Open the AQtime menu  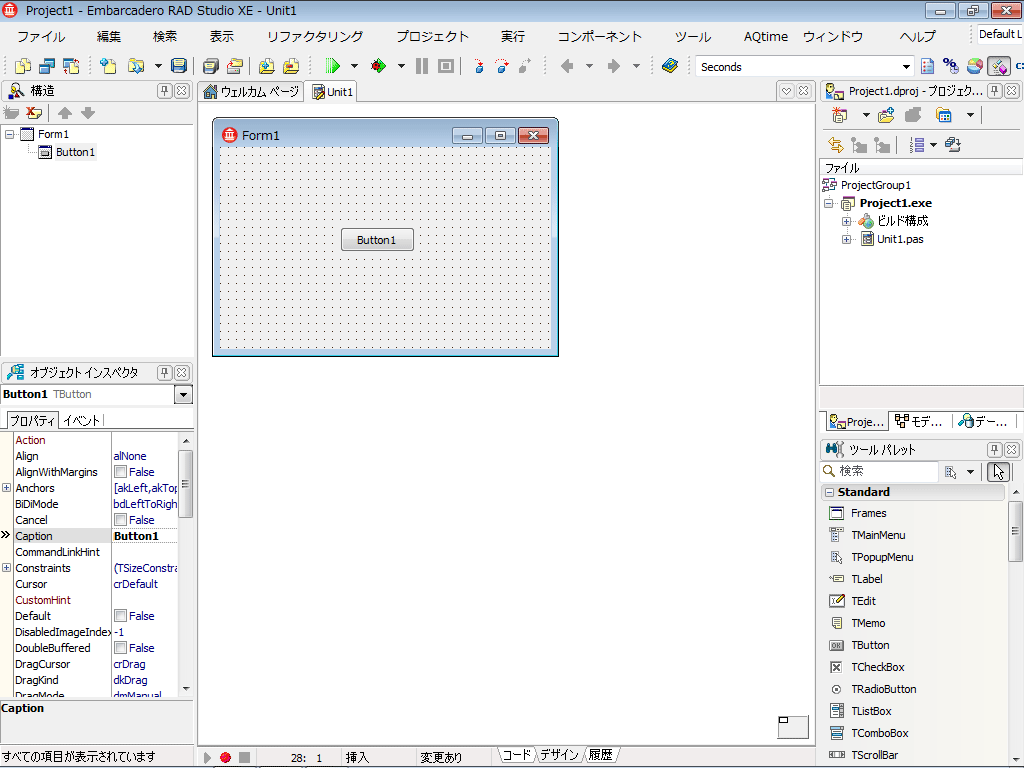click(765, 37)
